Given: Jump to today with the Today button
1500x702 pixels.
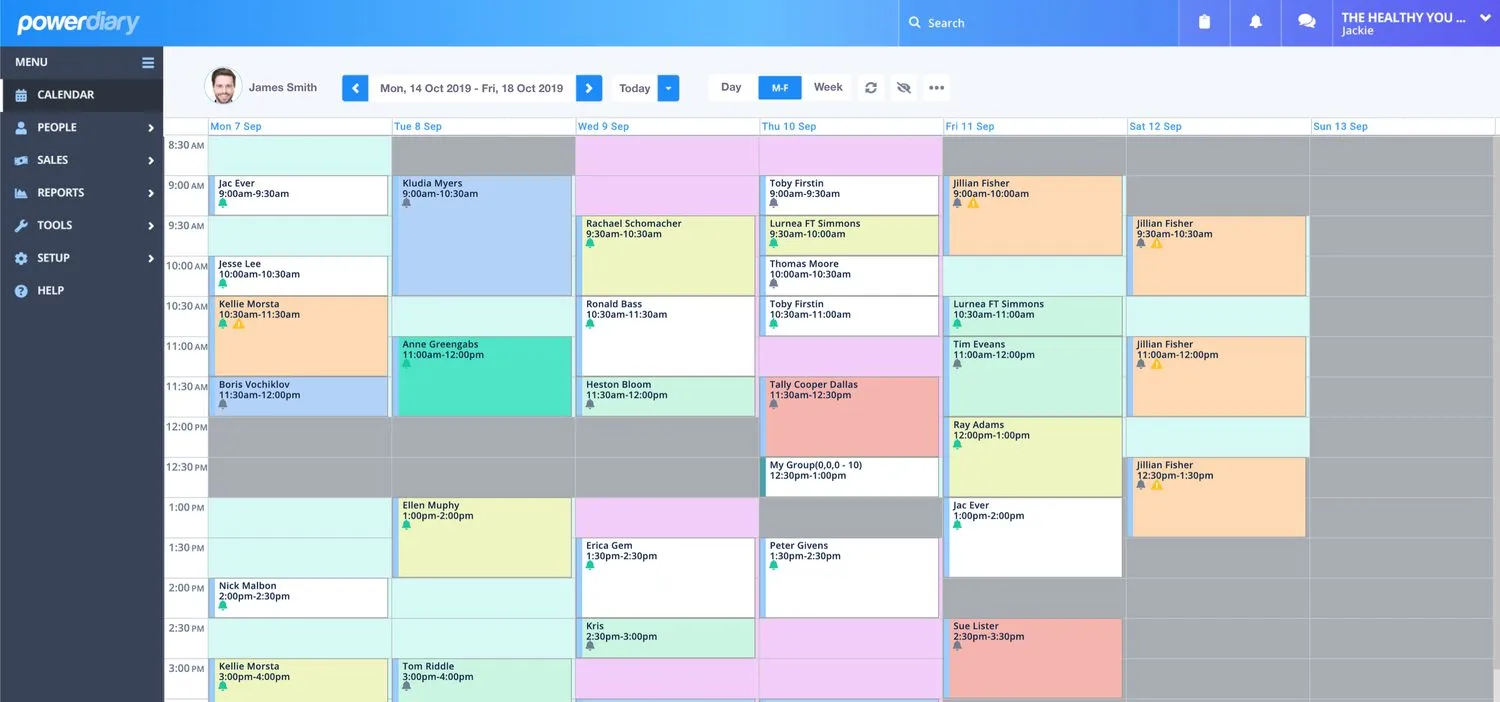Looking at the screenshot, I should pyautogui.click(x=634, y=87).
